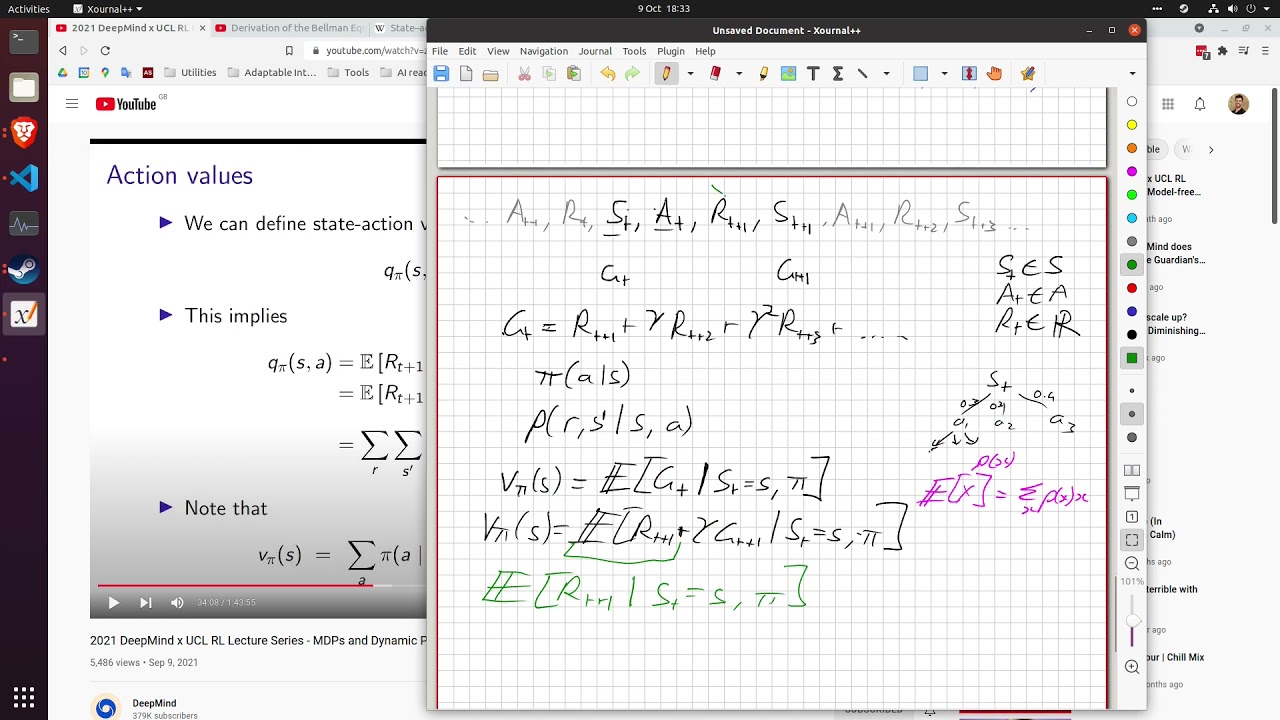The width and height of the screenshot is (1280, 720).
Task: Play the YouTube video
Action: [113, 602]
